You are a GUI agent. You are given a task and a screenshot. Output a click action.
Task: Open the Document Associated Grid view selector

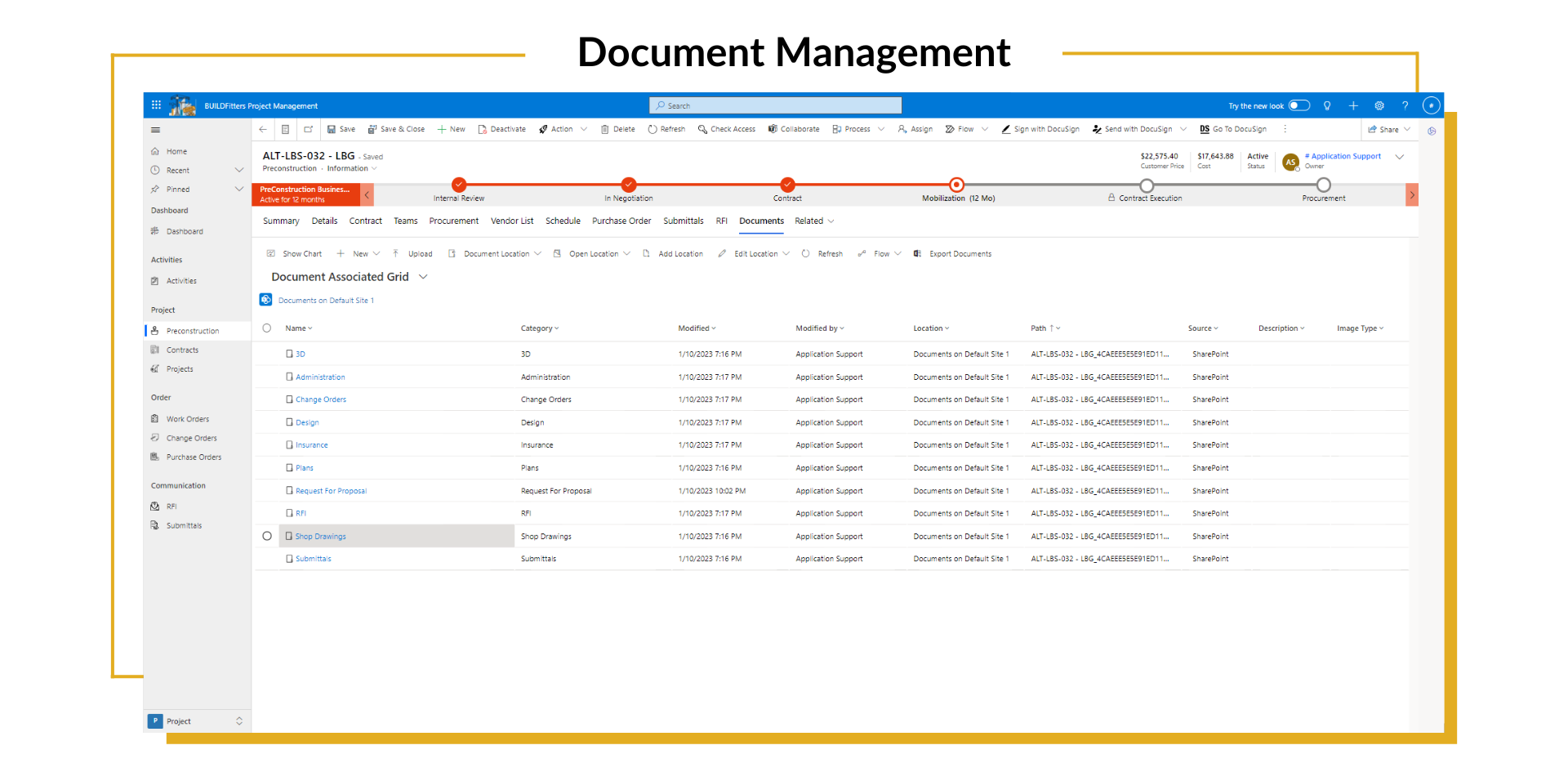(424, 277)
